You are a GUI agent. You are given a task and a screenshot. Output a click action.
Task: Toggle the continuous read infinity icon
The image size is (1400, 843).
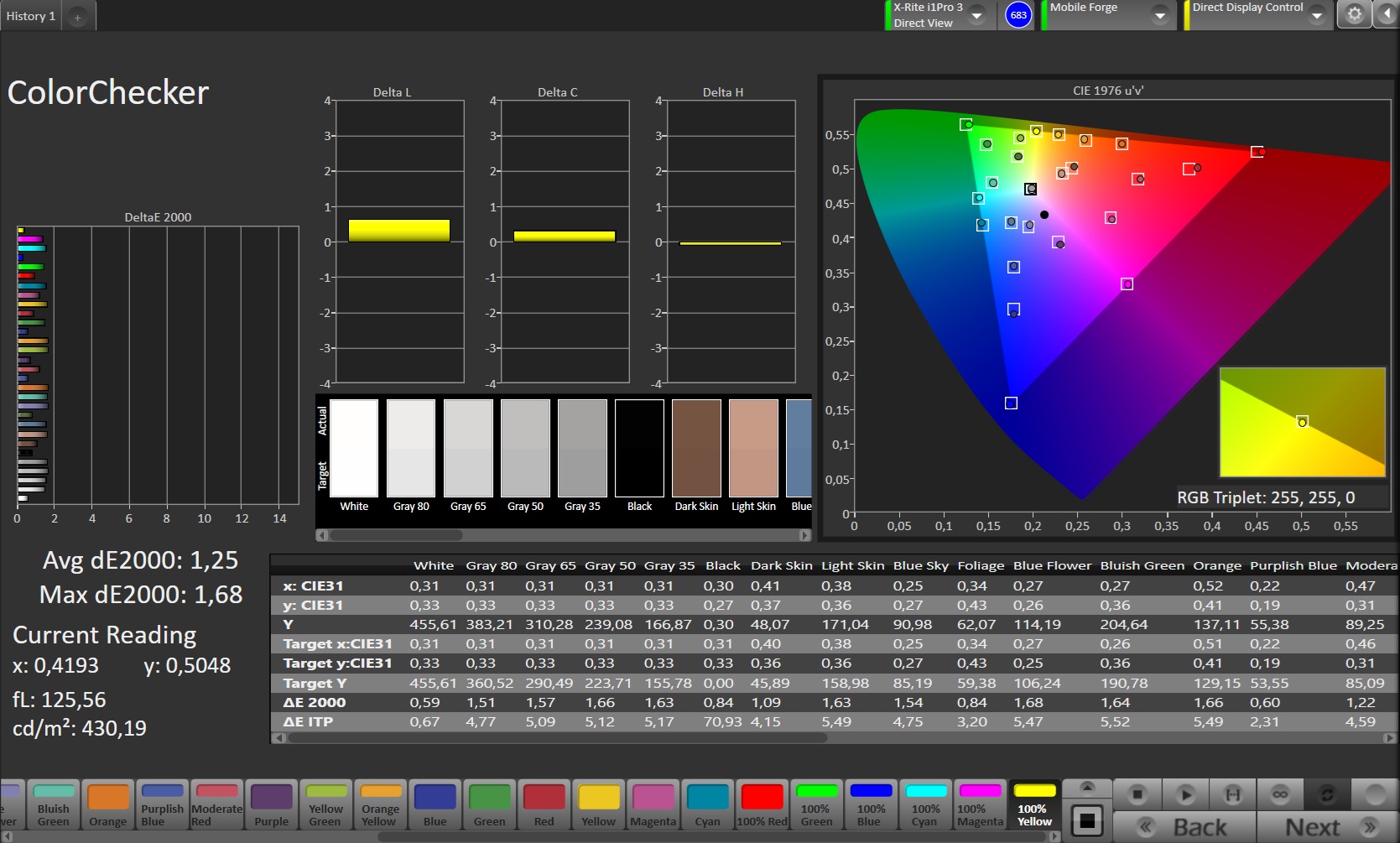click(x=1280, y=794)
